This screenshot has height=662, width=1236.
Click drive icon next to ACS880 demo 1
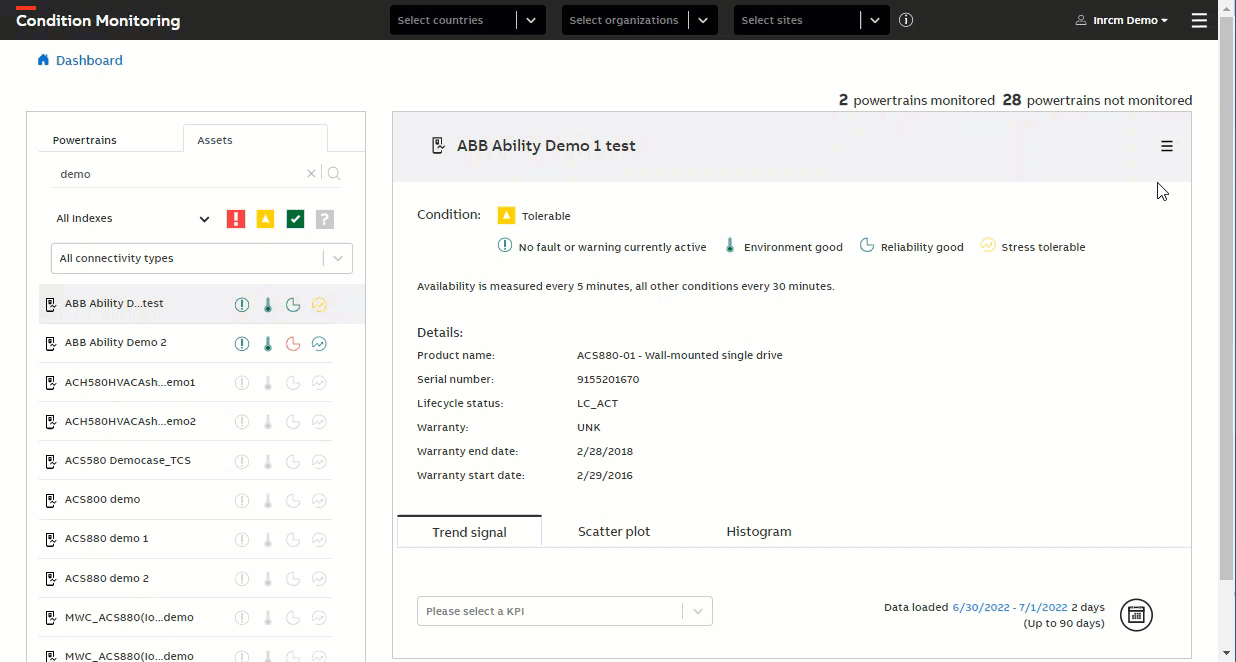pyautogui.click(x=51, y=539)
